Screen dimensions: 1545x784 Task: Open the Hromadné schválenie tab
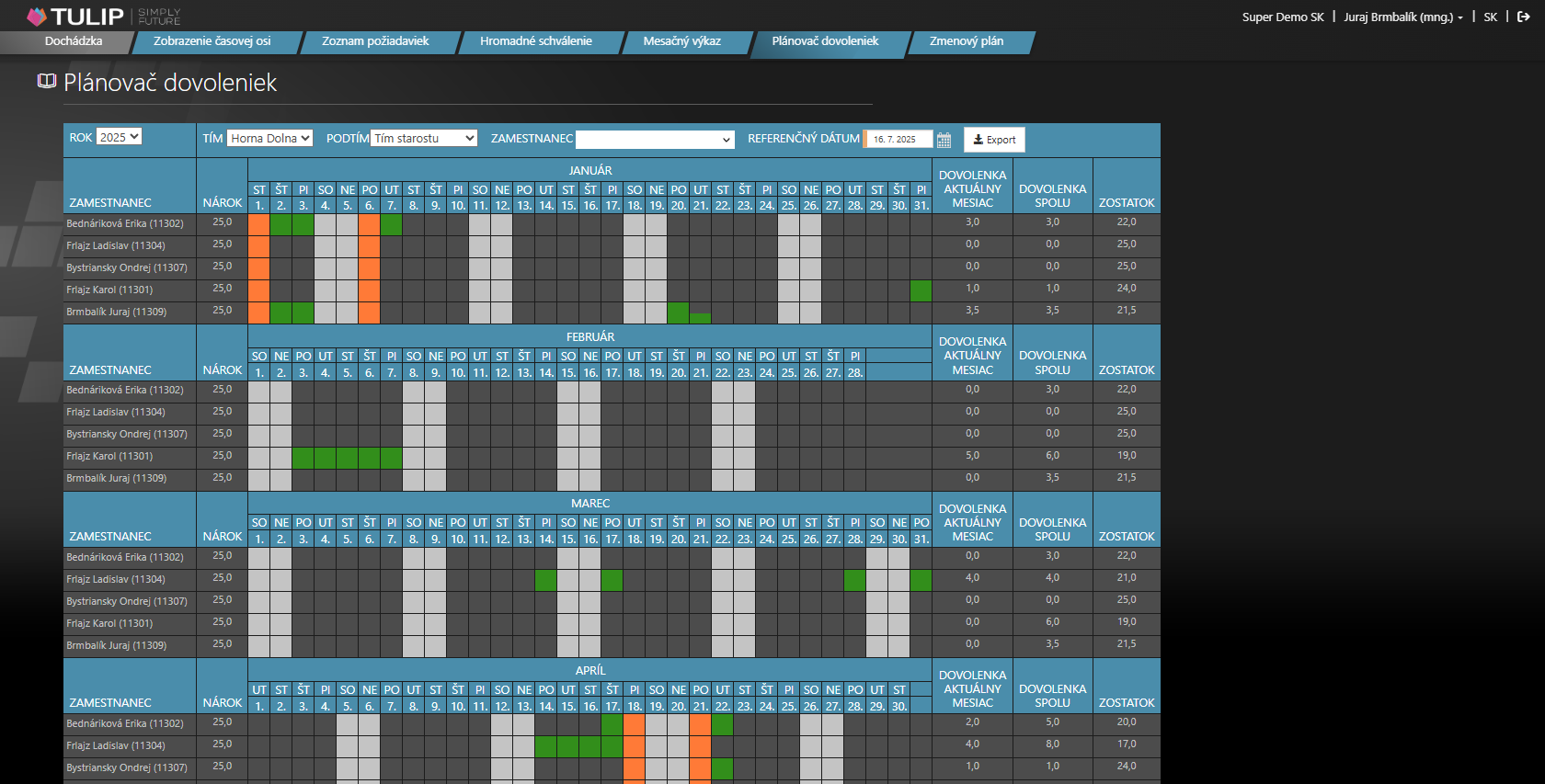click(x=536, y=41)
